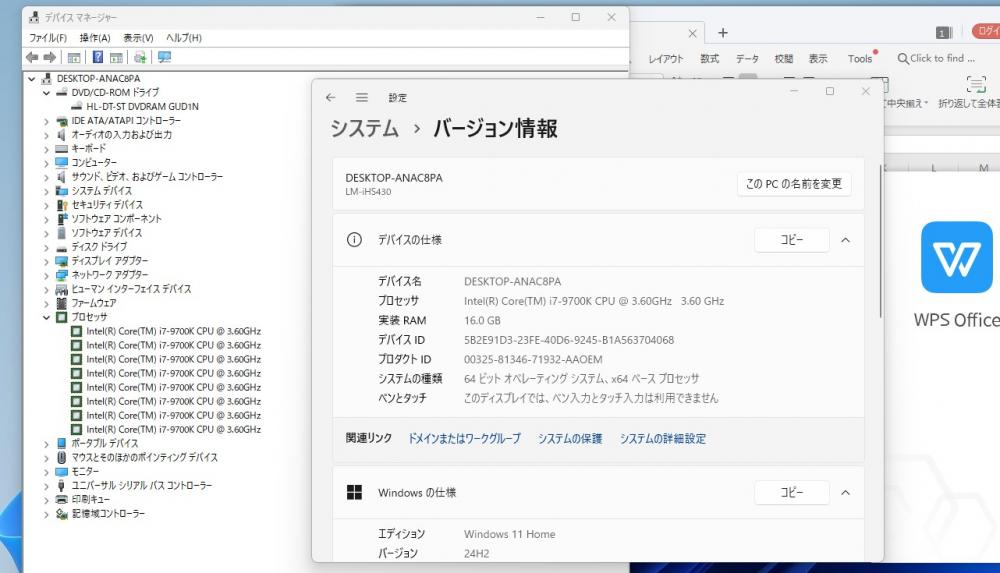Go back using Settings window back arrow
This screenshot has height=573, width=1000.
click(x=330, y=98)
